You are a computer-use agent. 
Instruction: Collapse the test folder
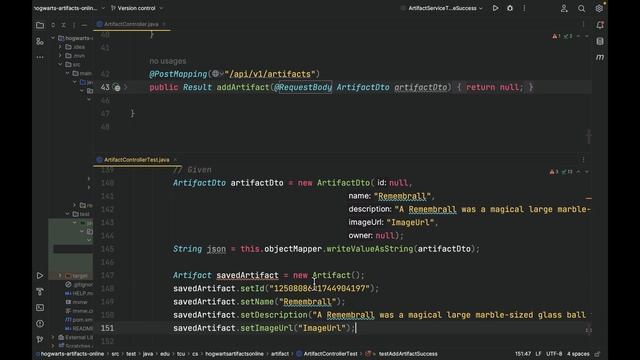pos(67,214)
